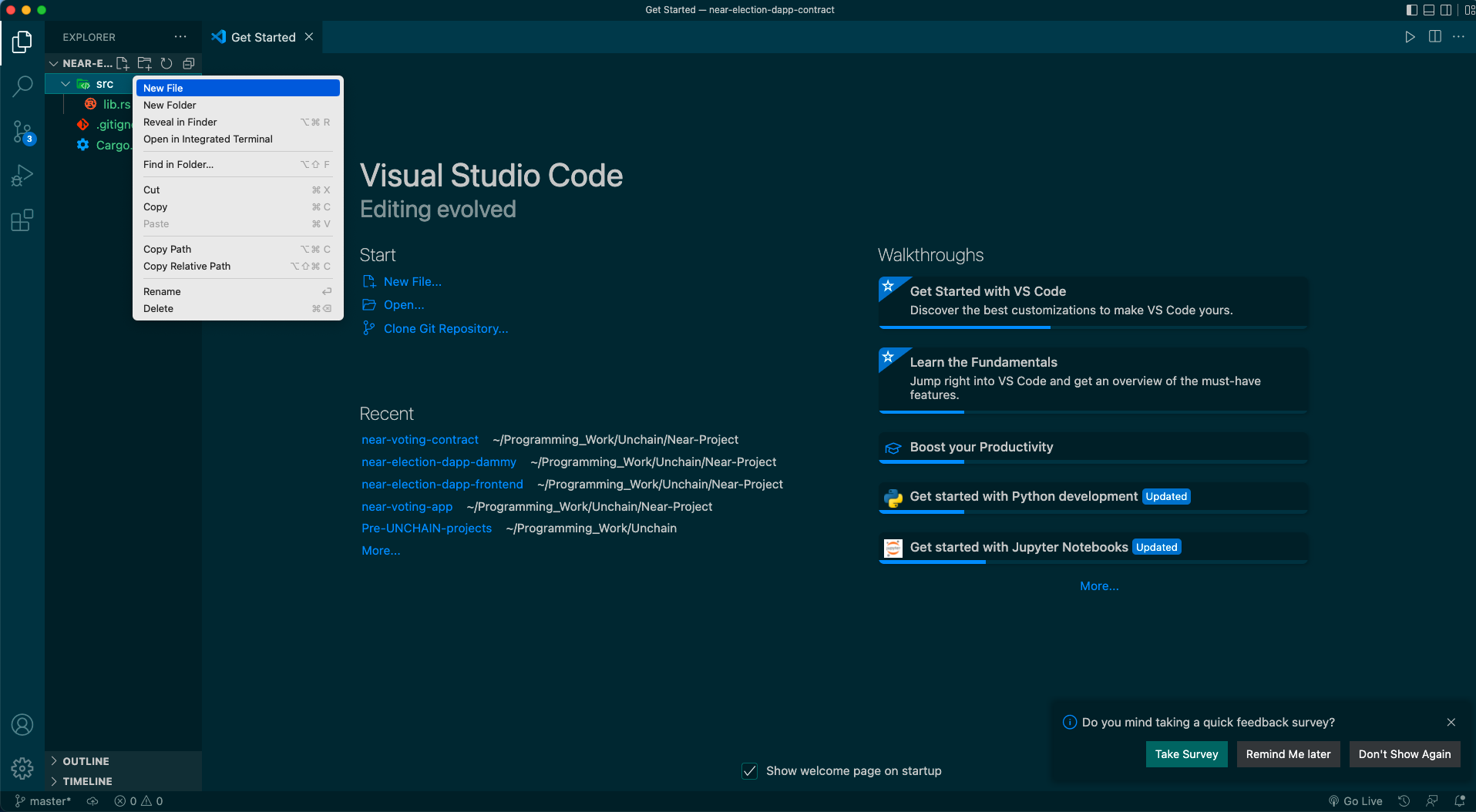Select Copy Relative Path menu entry
This screenshot has height=812, width=1476.
pyautogui.click(x=238, y=266)
